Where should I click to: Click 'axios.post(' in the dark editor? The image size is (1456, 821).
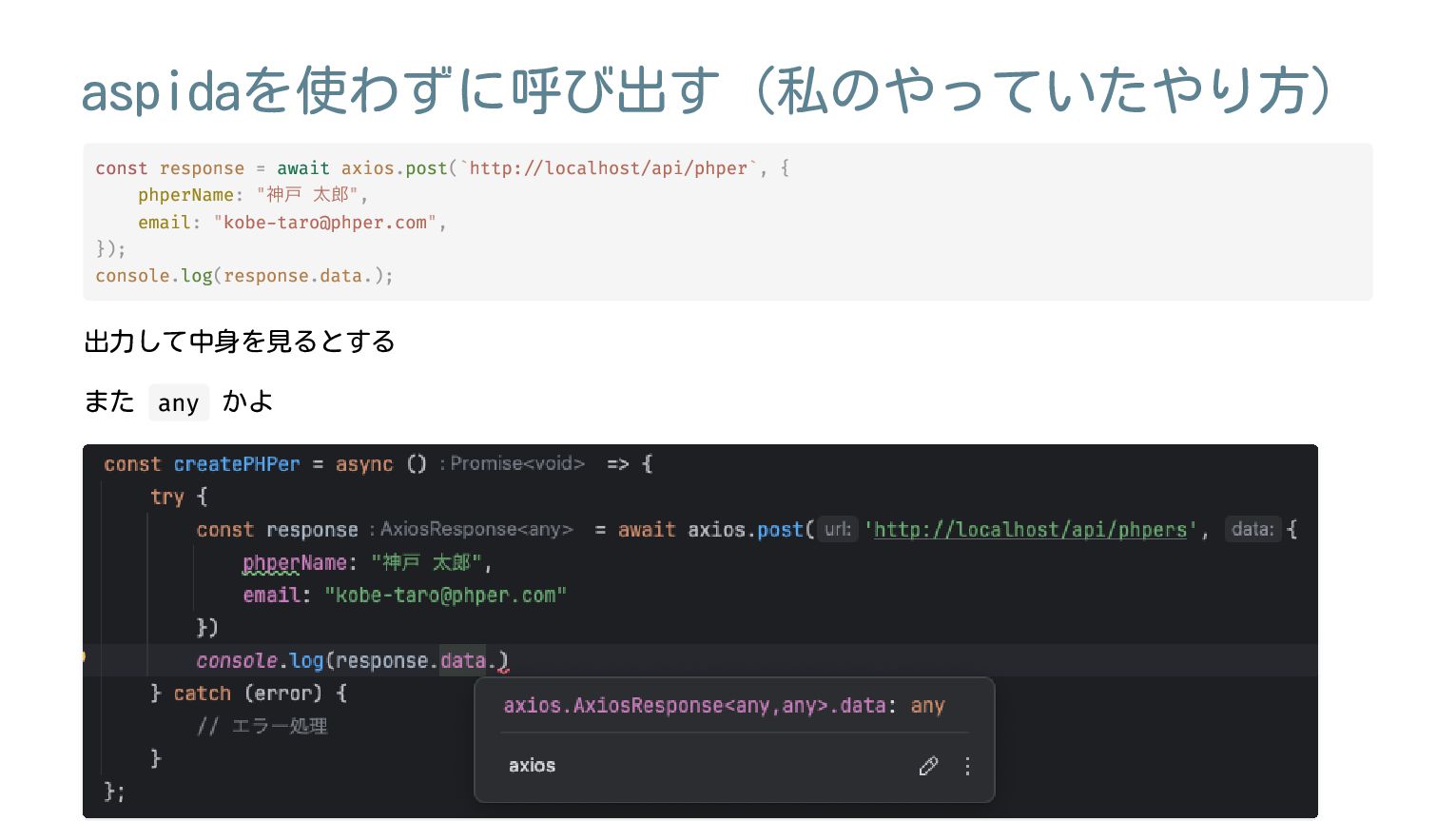(751, 530)
